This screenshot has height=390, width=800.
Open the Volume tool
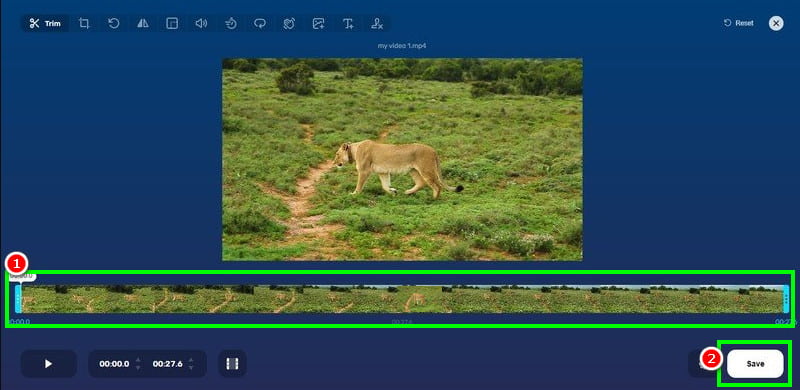point(202,23)
